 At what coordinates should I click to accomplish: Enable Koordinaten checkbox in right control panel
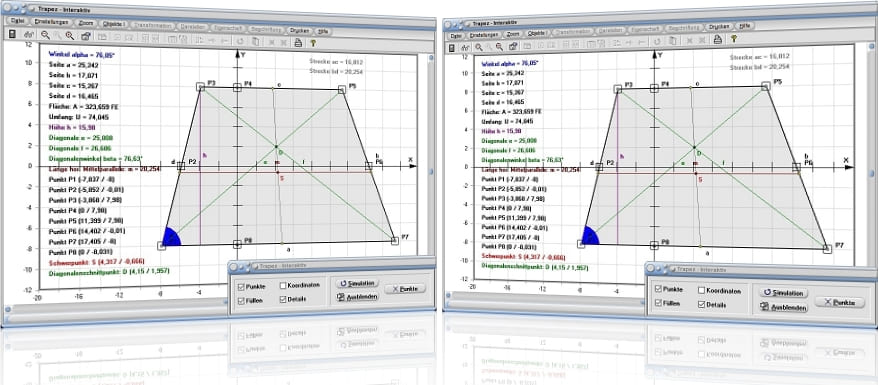point(702,290)
